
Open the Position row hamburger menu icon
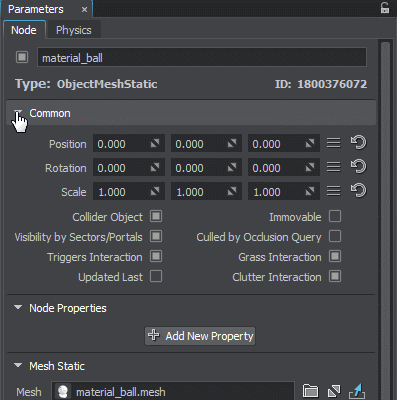334,143
